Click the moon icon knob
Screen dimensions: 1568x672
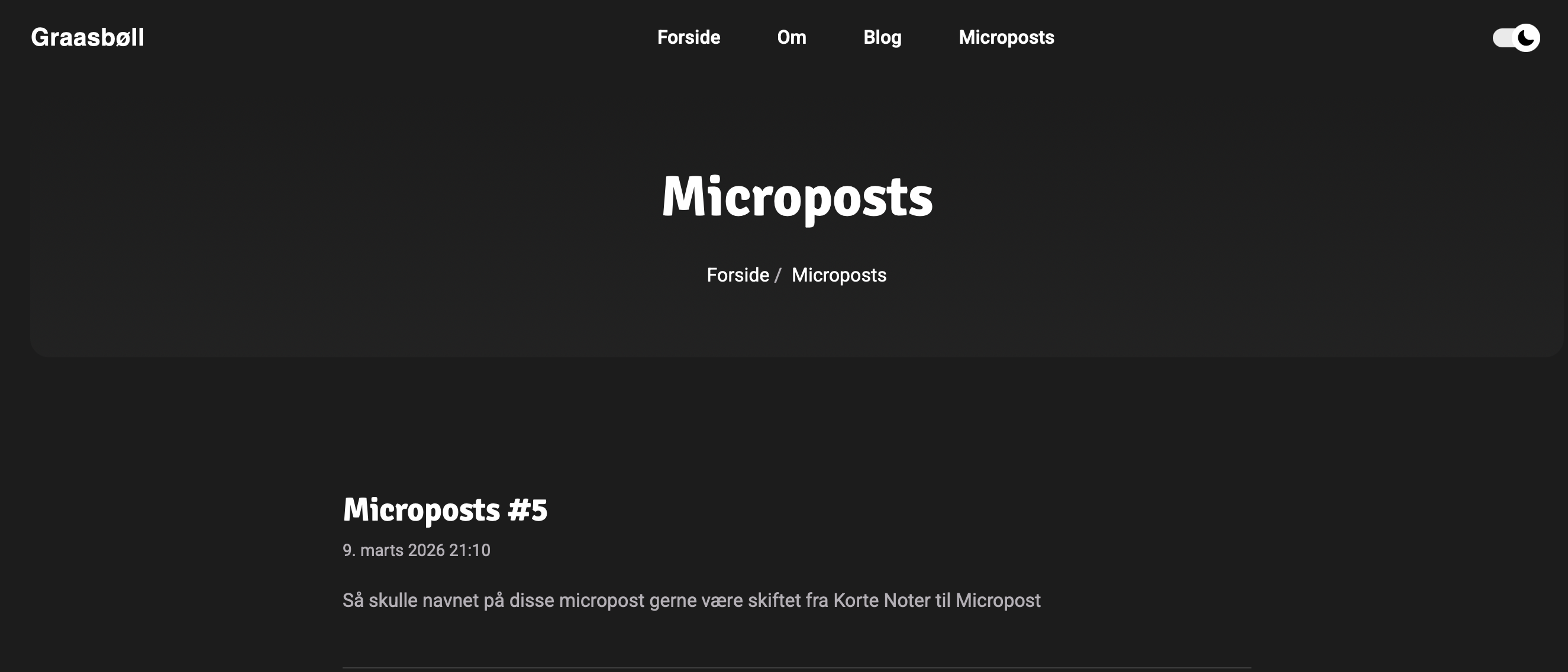(x=1526, y=38)
